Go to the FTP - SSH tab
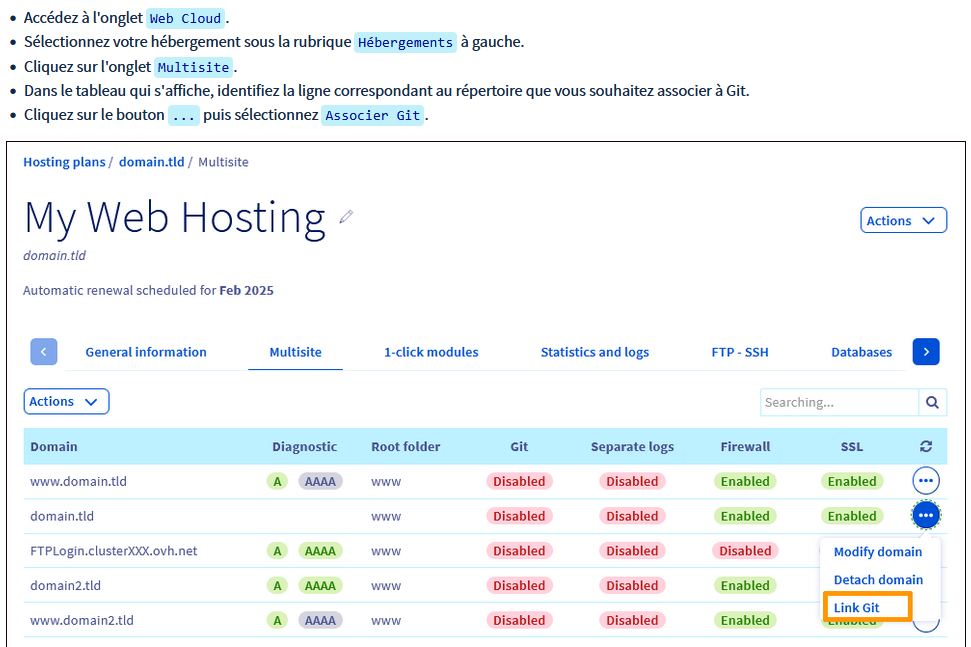This screenshot has height=647, width=971. 739,352
